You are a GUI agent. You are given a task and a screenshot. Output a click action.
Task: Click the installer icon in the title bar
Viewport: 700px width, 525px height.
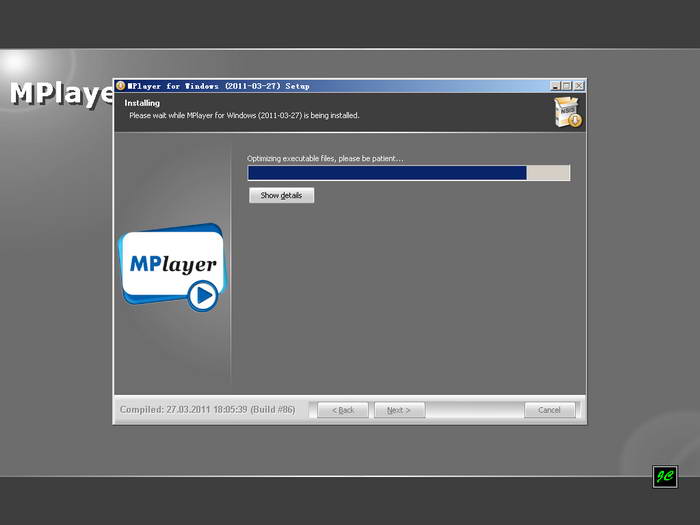121,86
